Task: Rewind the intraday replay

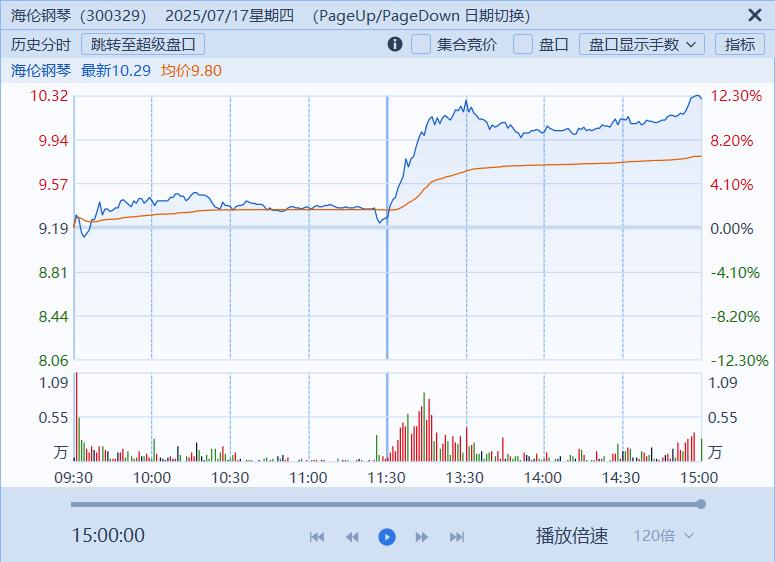Action: coord(352,537)
